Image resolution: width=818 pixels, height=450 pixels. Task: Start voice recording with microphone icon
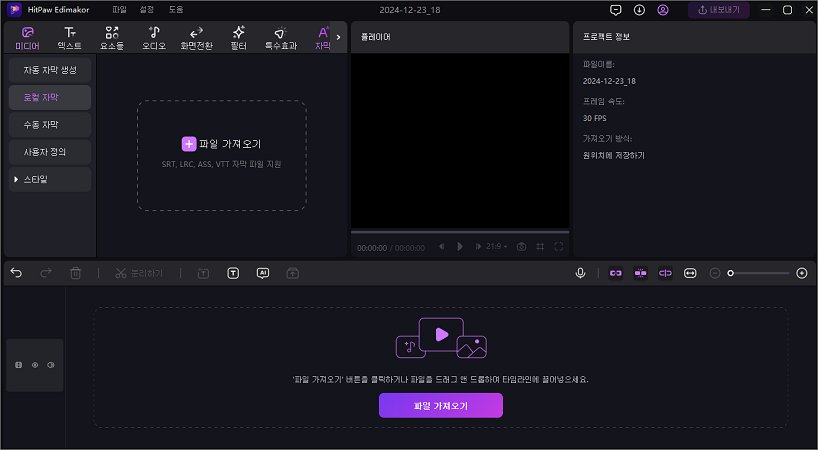coord(580,273)
